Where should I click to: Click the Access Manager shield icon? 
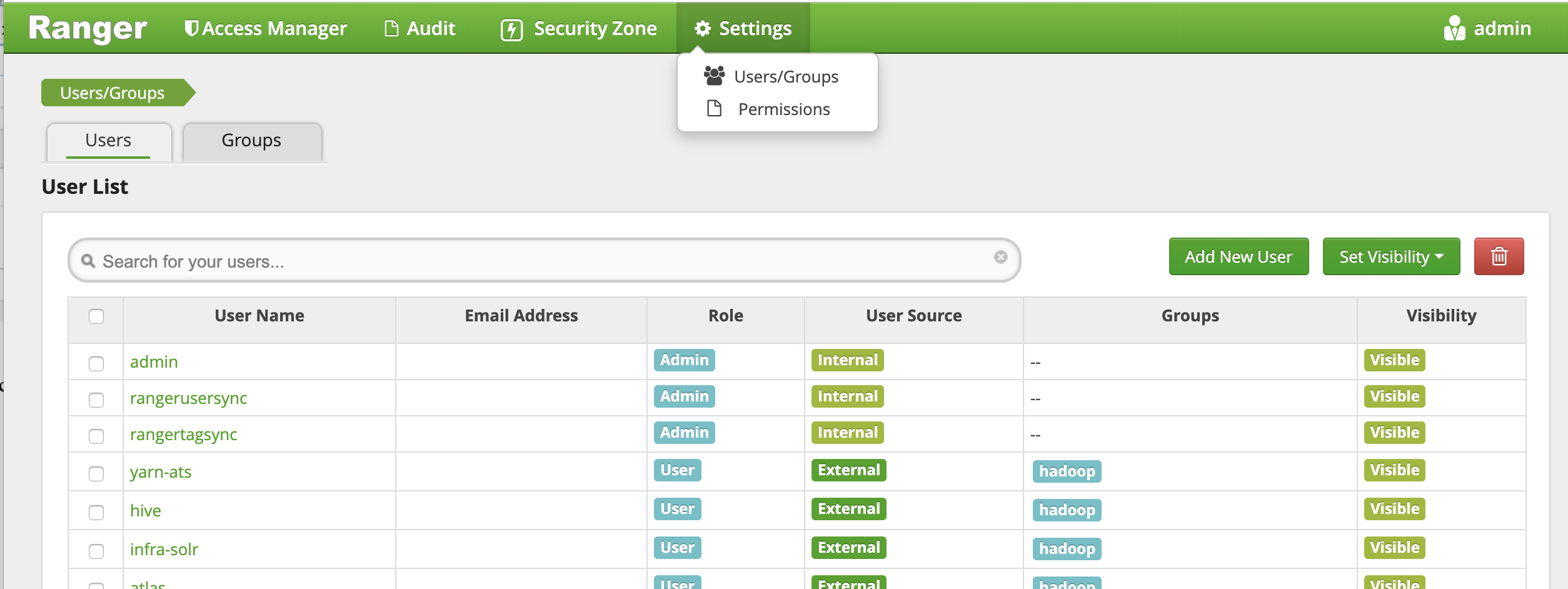pyautogui.click(x=191, y=28)
